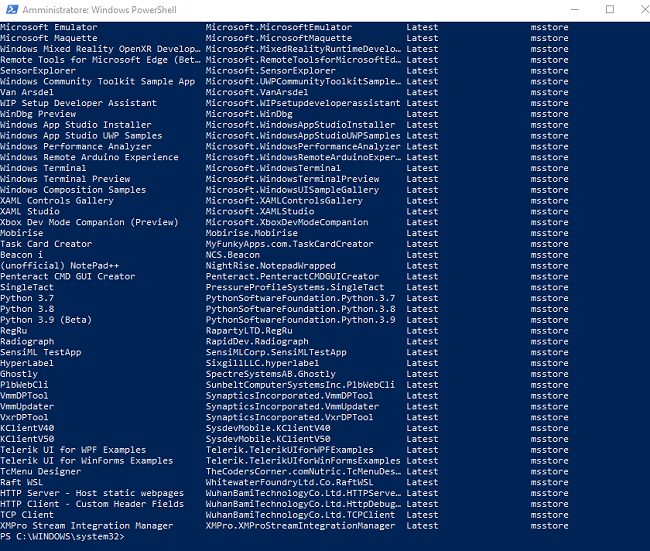The width and height of the screenshot is (650, 551).
Task: Click the ID 'PythonSoftwareFoundation.Python.3.8'
Action: [301, 309]
